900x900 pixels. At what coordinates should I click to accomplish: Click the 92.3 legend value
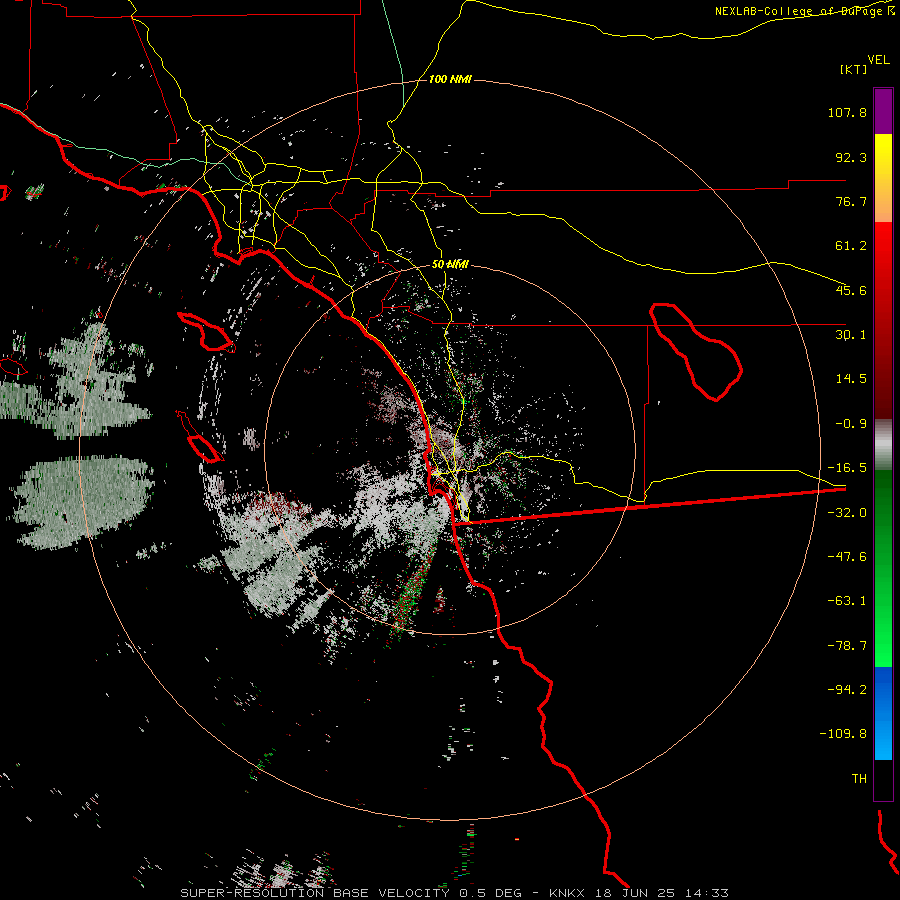851,157
